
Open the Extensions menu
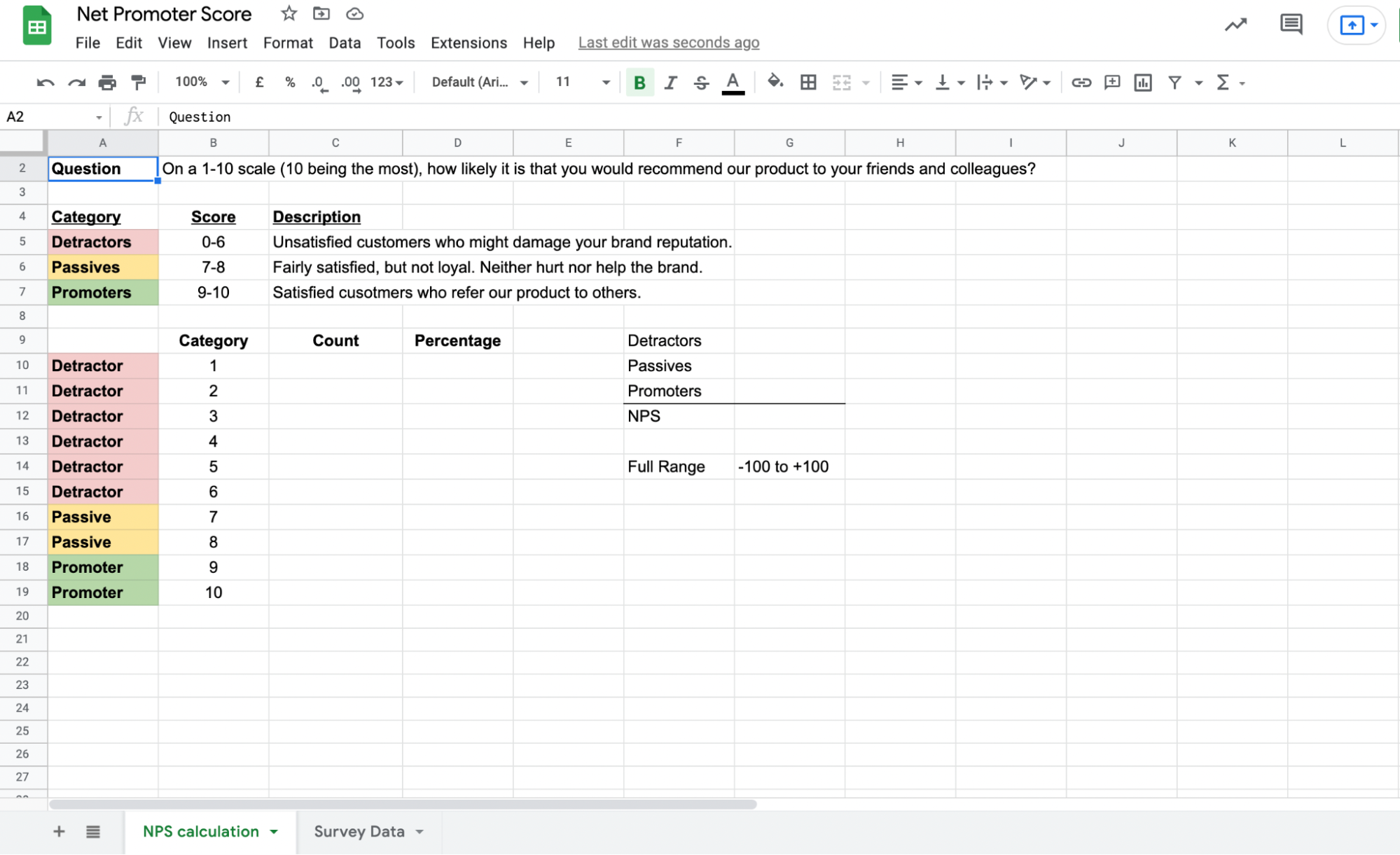(x=468, y=43)
